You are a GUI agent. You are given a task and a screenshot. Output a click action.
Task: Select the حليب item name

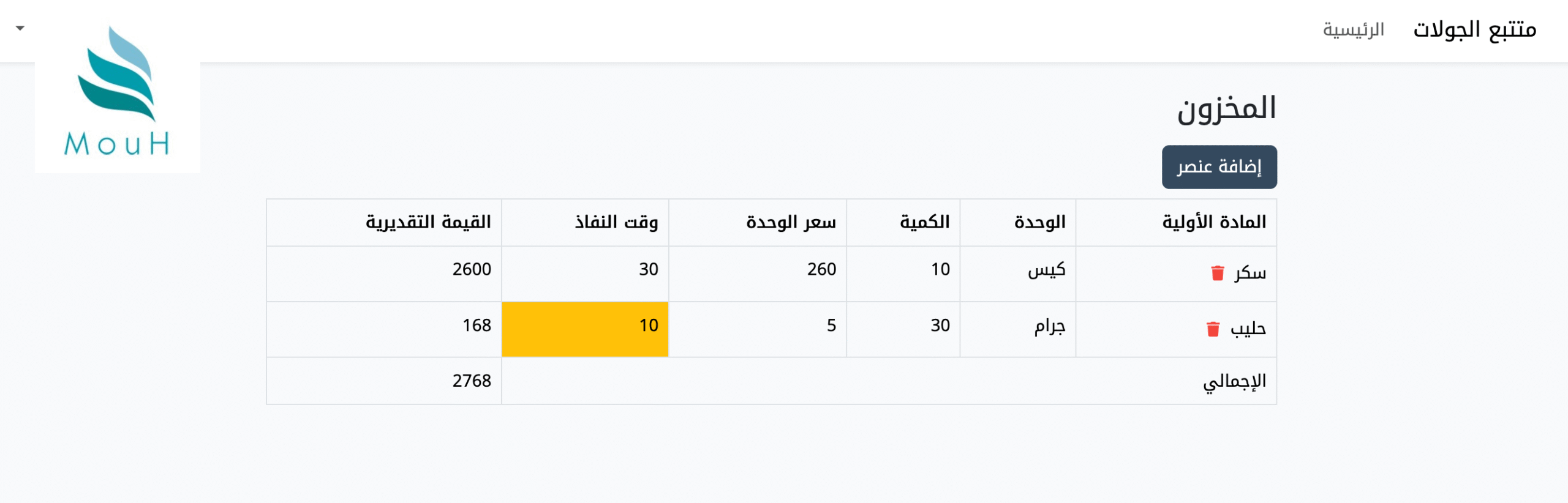click(1248, 329)
